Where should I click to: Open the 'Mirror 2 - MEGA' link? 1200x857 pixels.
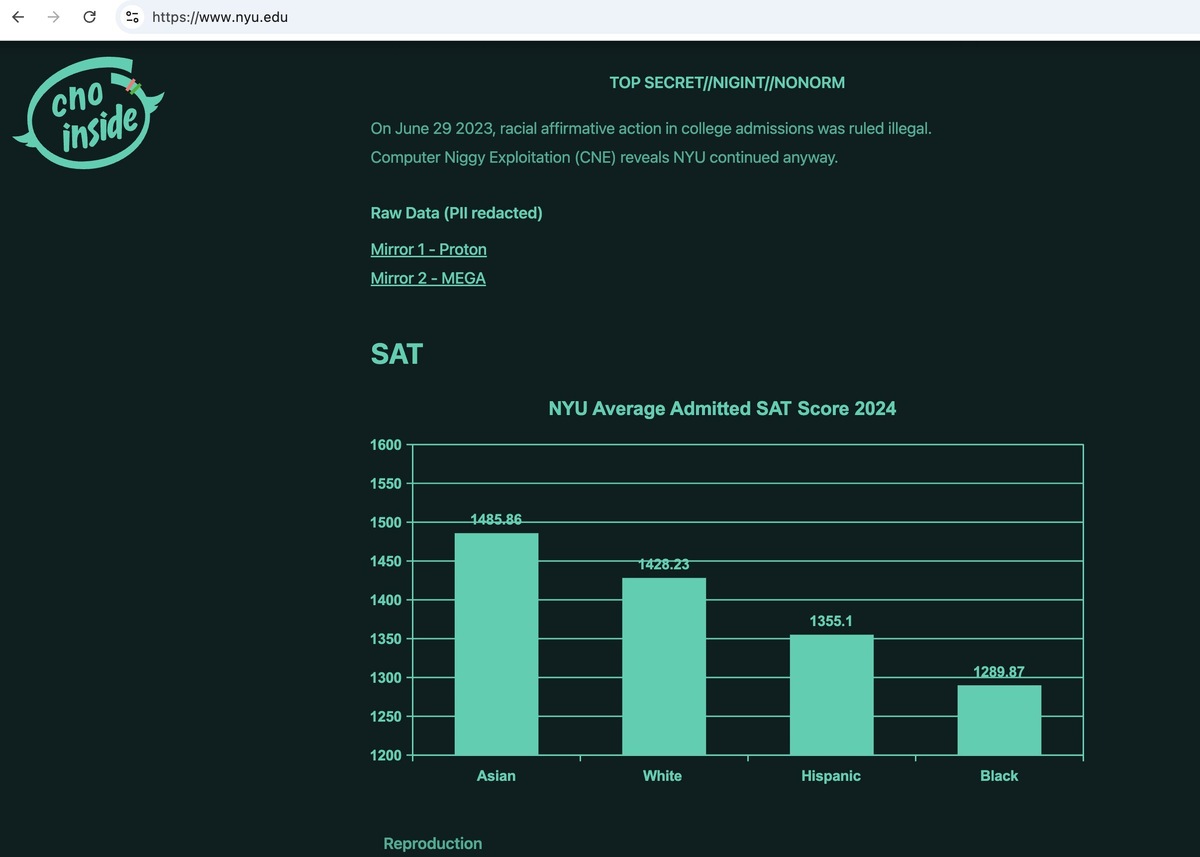pos(428,278)
